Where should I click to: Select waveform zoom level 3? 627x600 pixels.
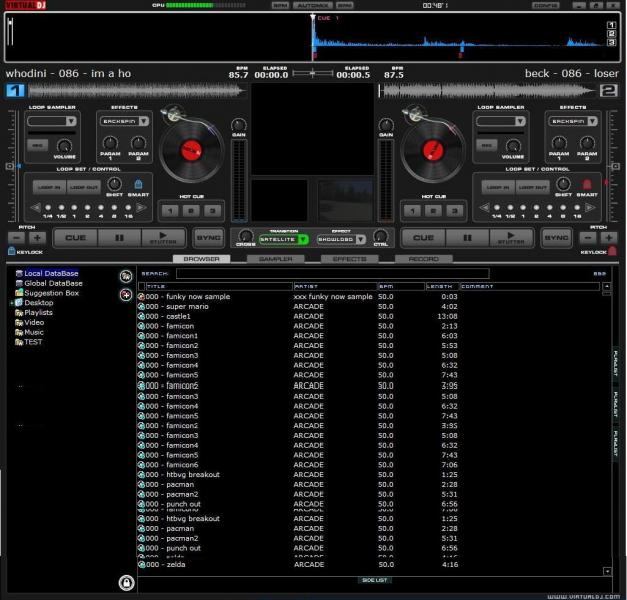point(611,43)
